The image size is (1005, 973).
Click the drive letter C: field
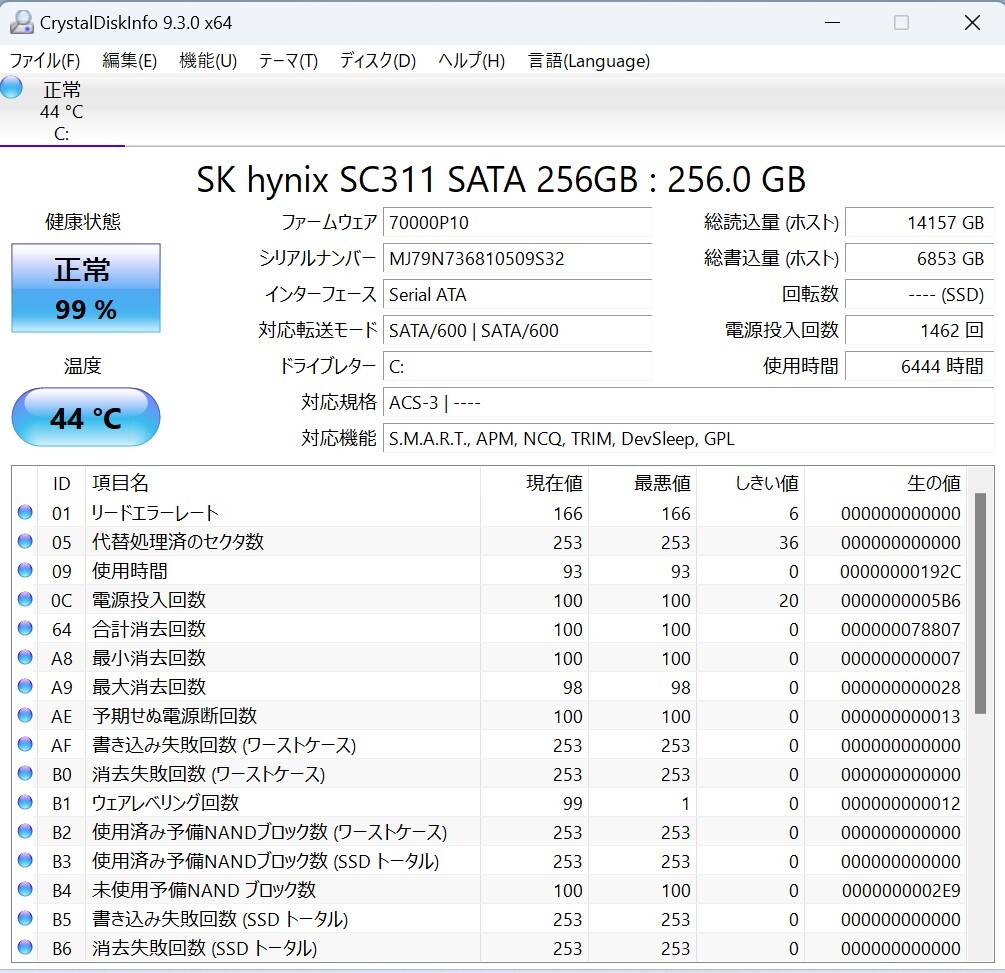point(517,366)
